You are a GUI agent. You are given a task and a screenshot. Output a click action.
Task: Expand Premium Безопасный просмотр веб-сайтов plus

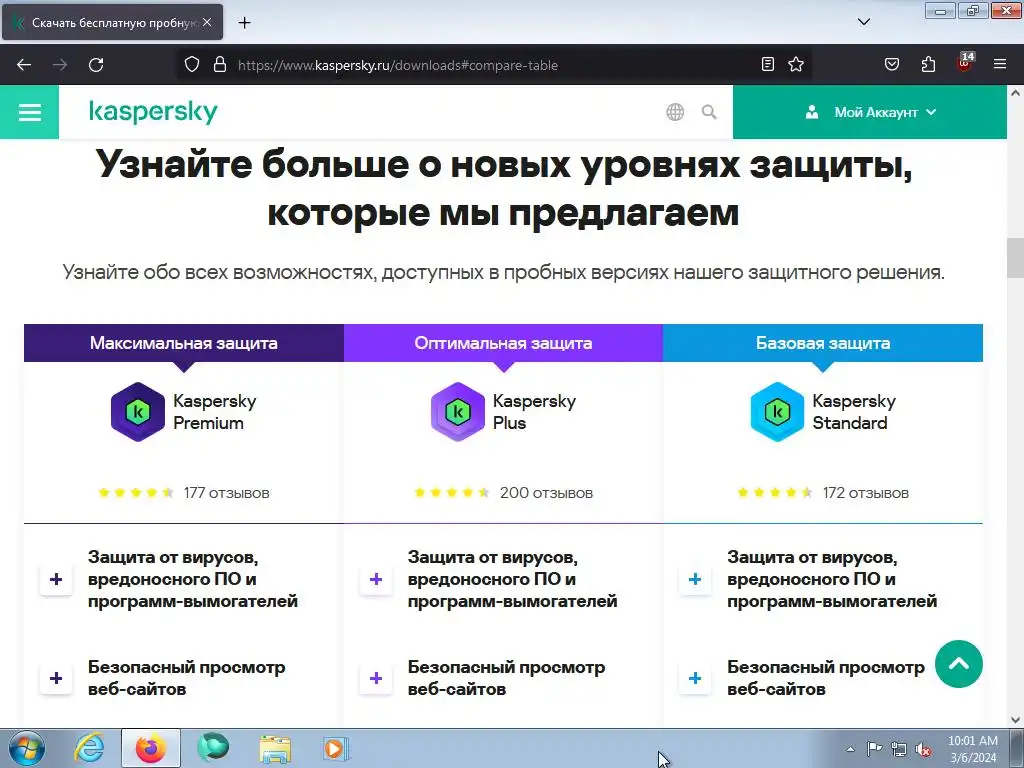[56, 679]
